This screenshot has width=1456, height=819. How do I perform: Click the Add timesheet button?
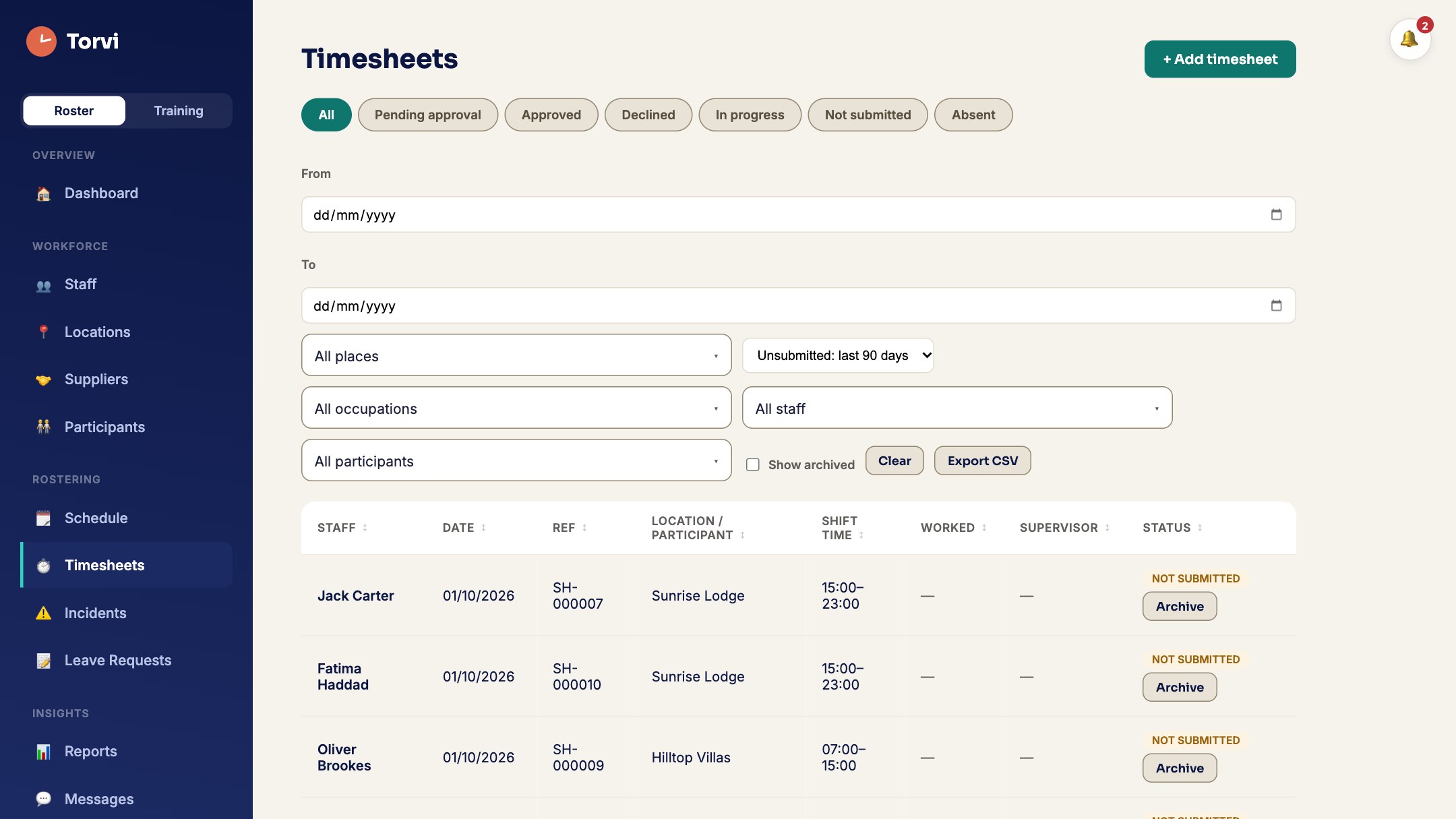coord(1220,59)
